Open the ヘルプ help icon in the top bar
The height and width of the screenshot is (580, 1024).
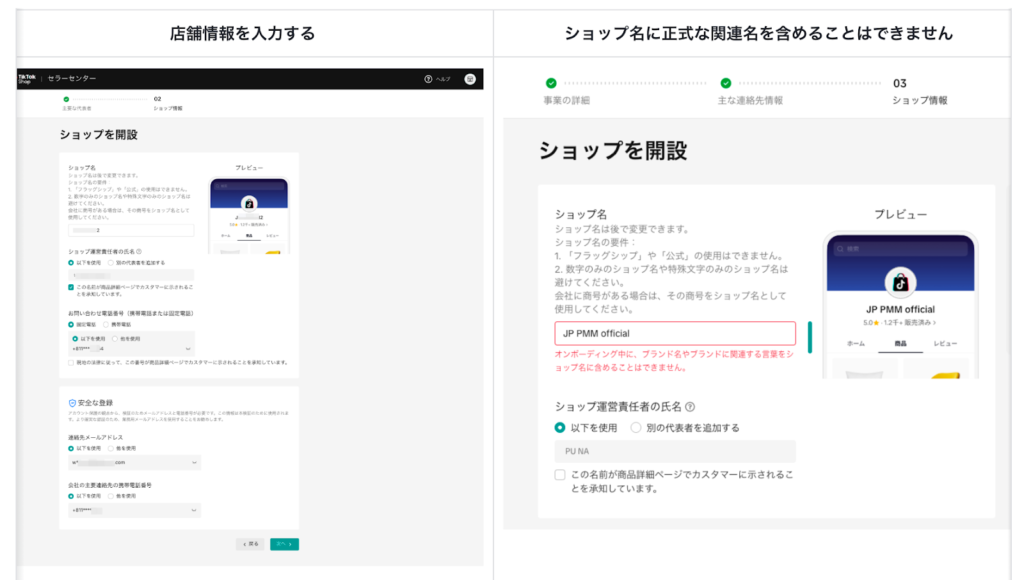click(x=428, y=79)
